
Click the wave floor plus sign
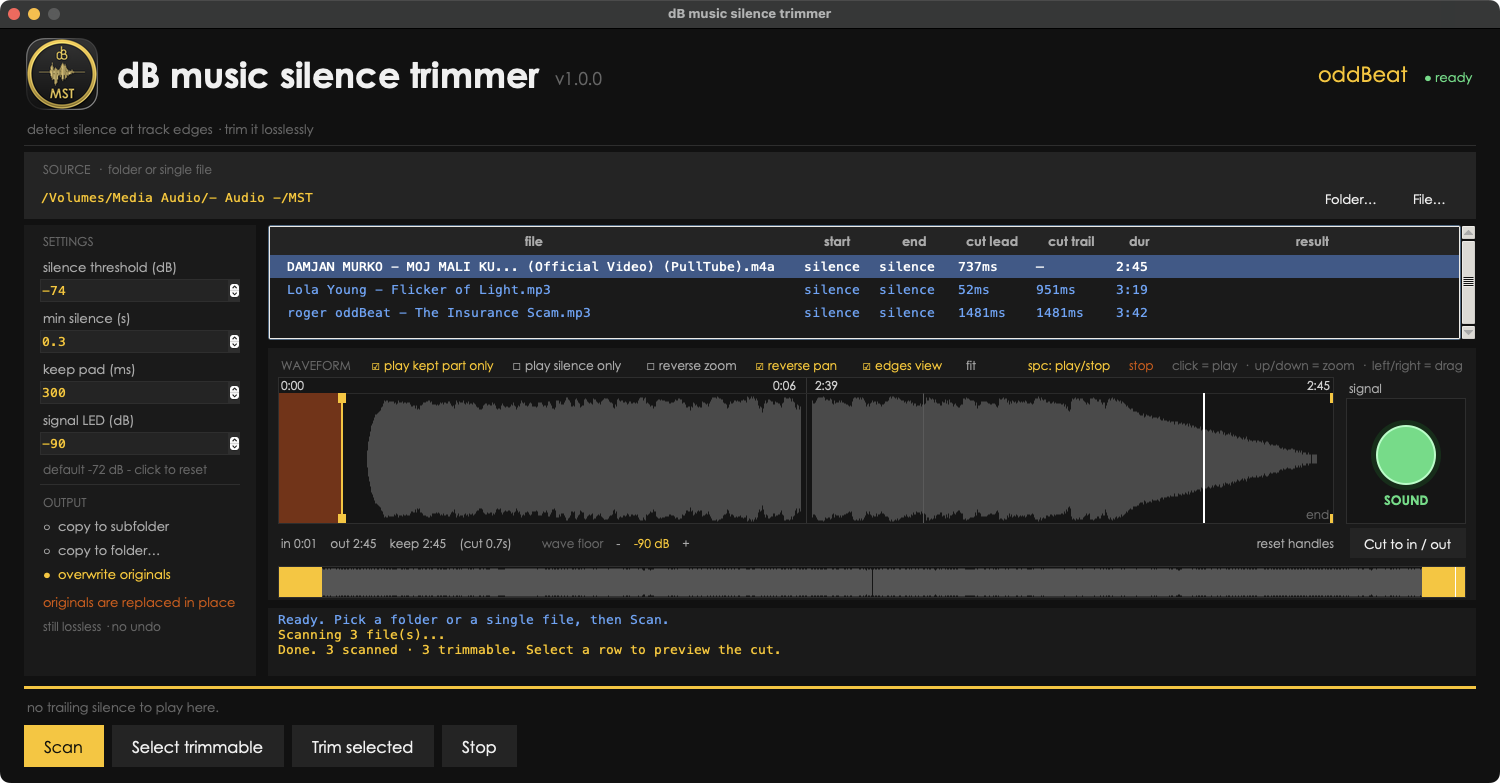pyautogui.click(x=685, y=544)
